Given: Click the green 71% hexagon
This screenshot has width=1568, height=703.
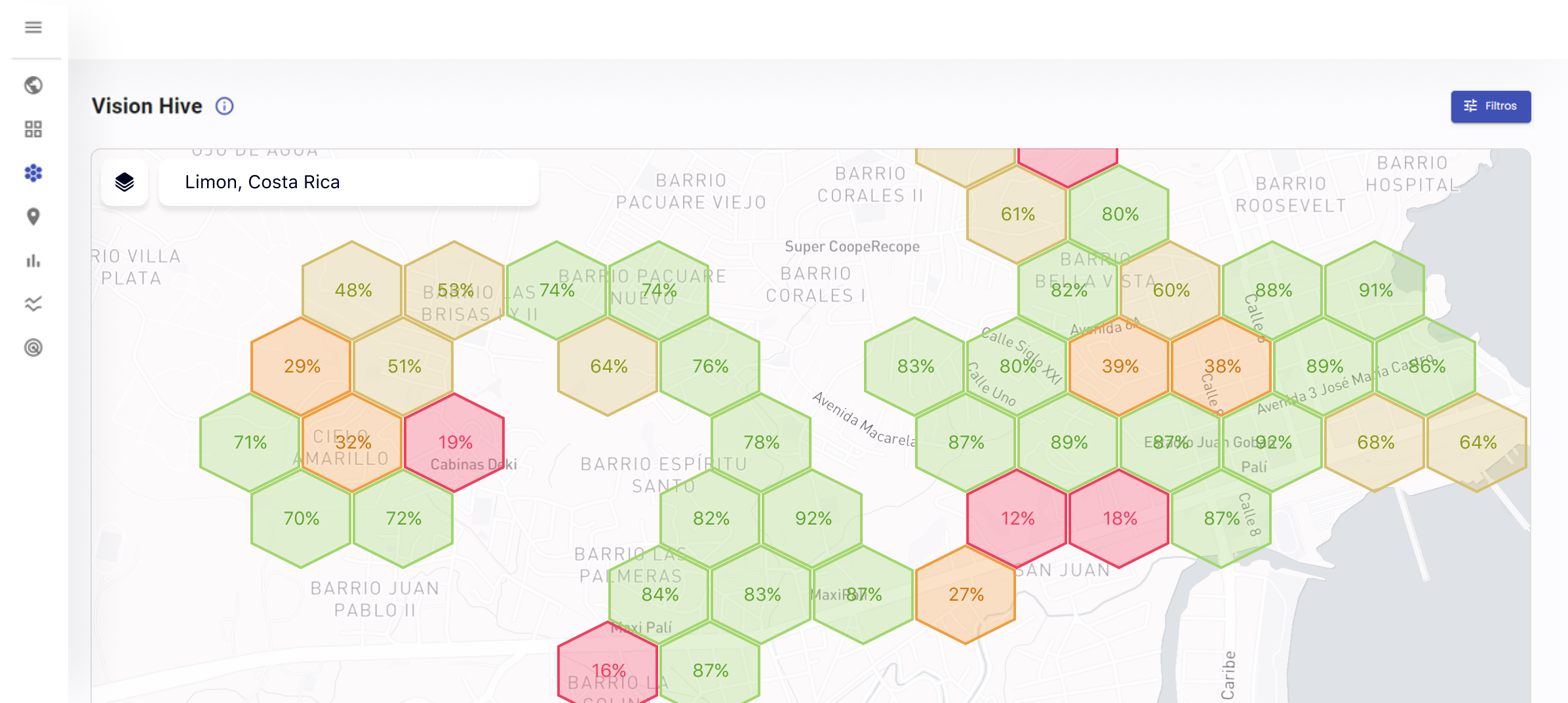Looking at the screenshot, I should tap(250, 442).
